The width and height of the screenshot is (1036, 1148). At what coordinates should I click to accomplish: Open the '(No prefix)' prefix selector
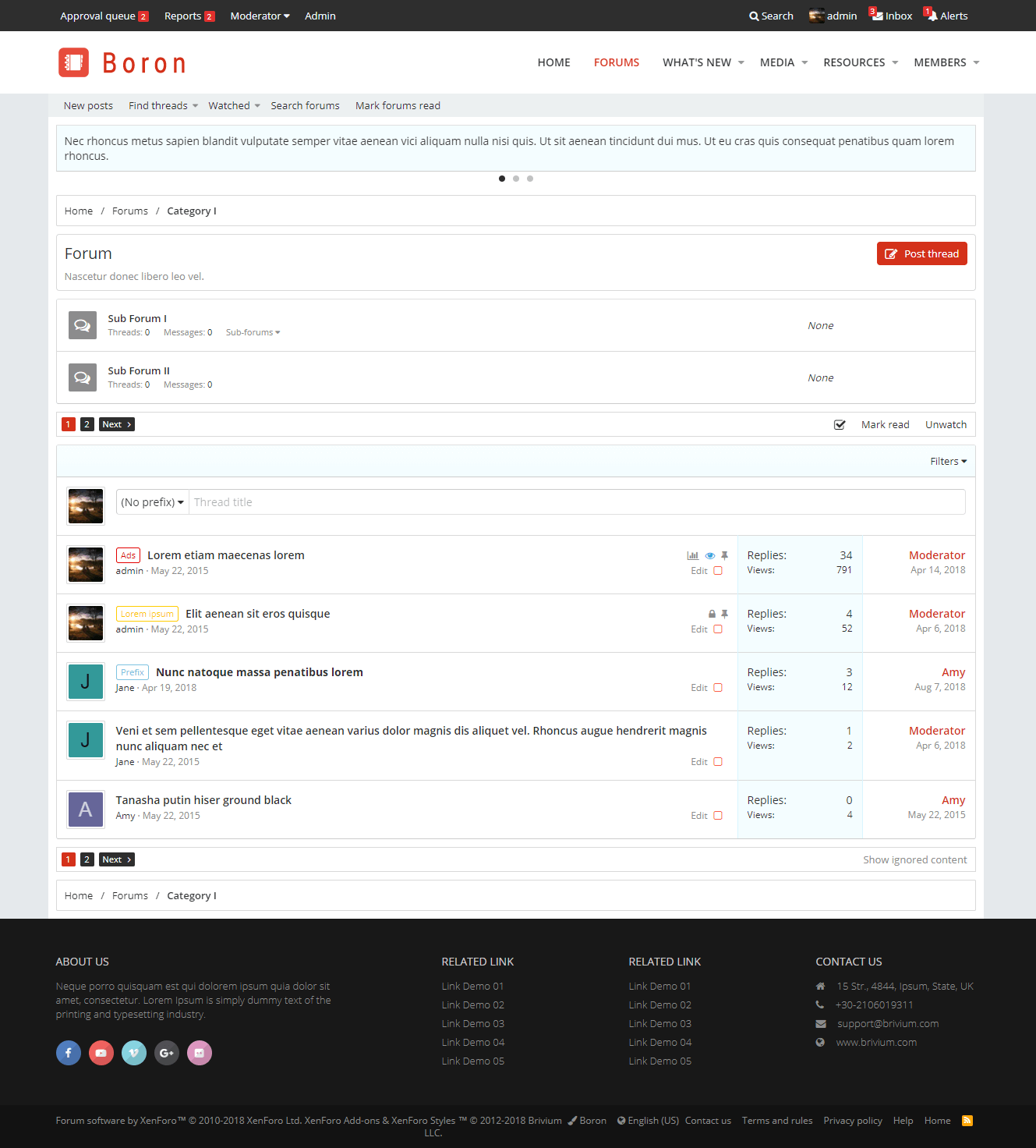153,502
